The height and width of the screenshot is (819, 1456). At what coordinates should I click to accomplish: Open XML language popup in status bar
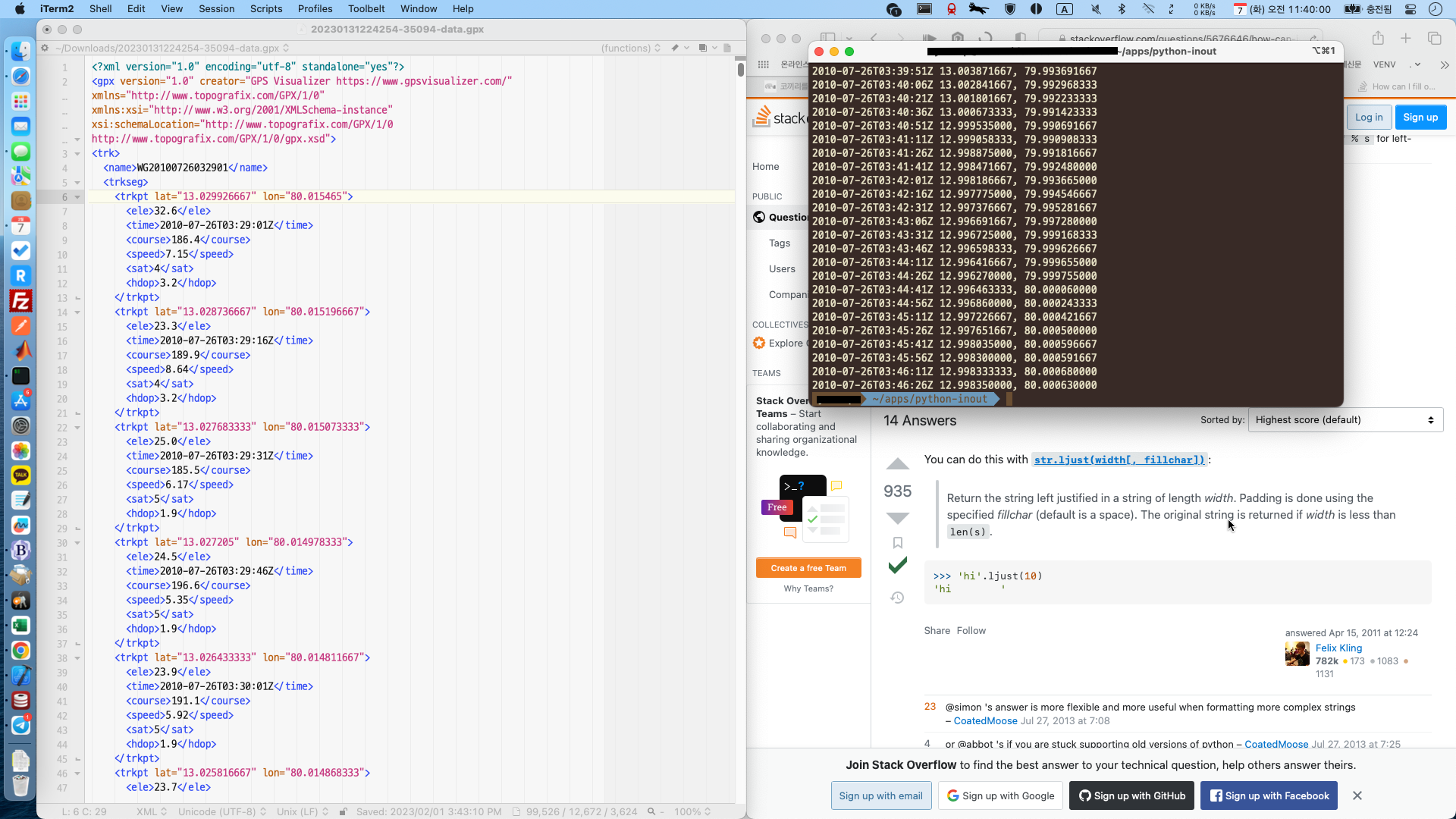151,811
